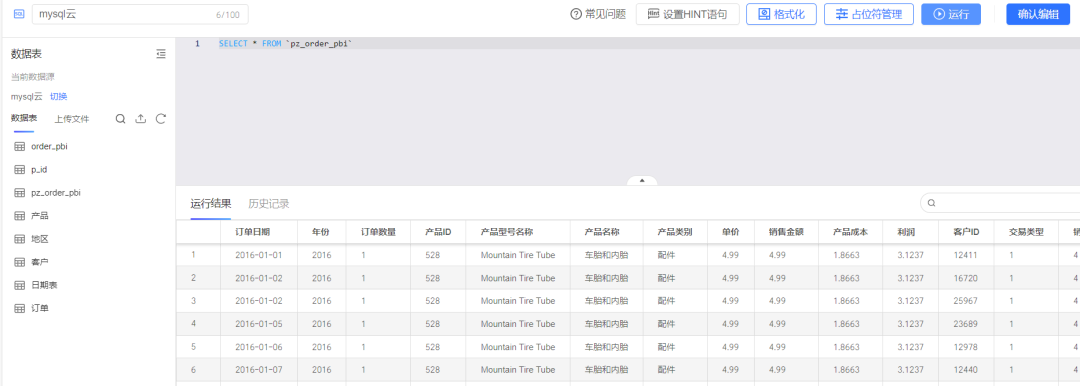Click the date cell 2016-01-05

[x=258, y=324]
